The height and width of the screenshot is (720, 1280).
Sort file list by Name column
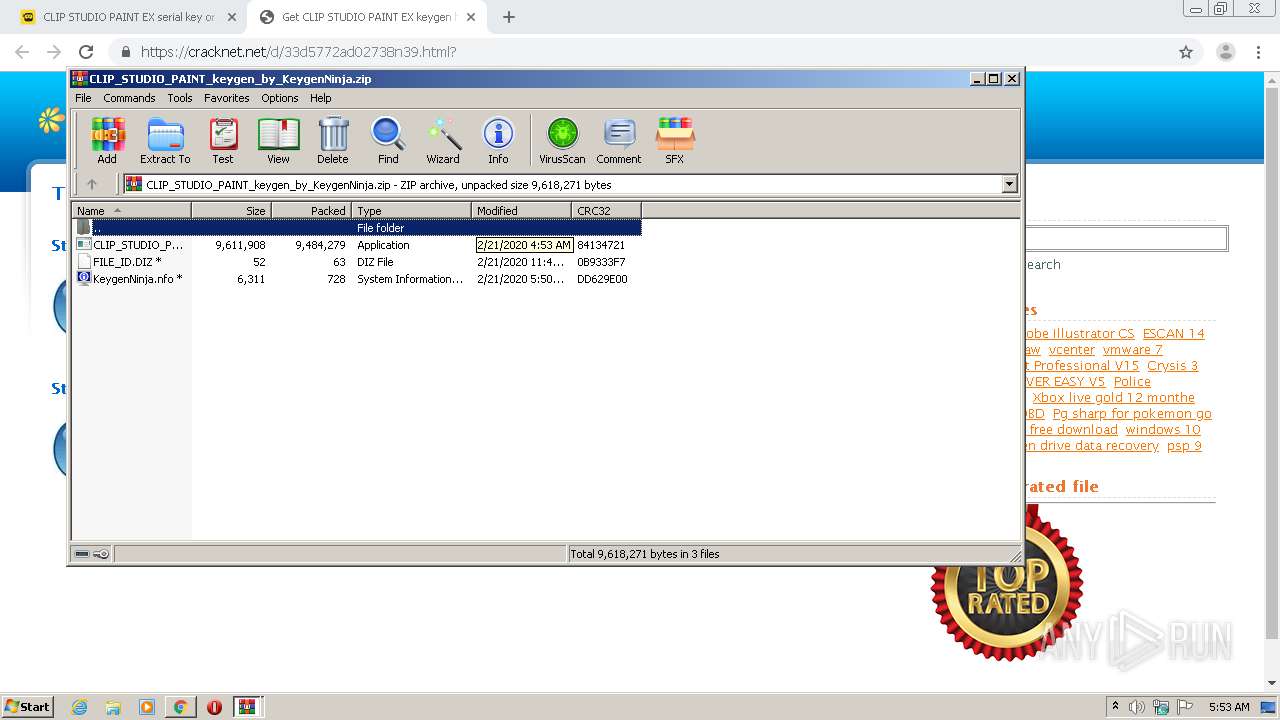tap(131, 210)
